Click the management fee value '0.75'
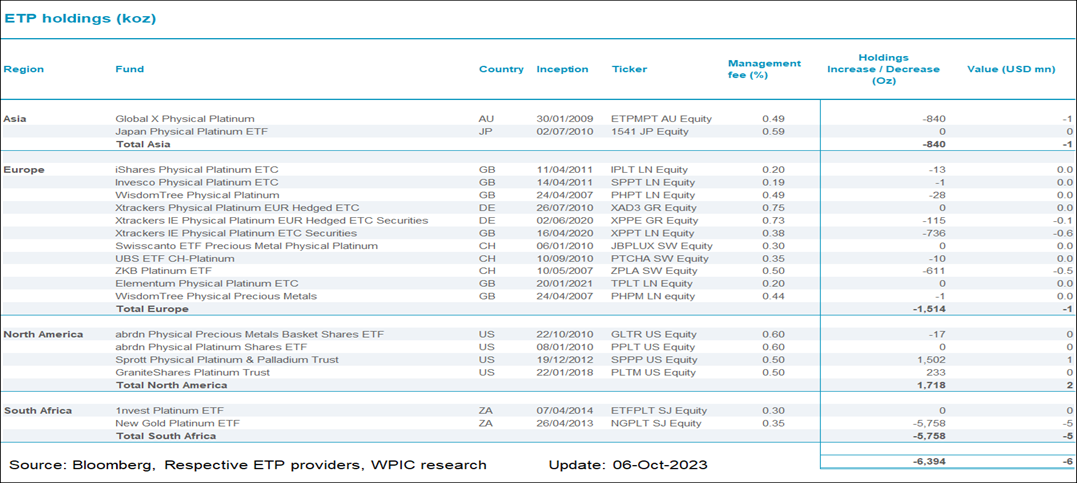The image size is (1077, 483). [x=773, y=207]
